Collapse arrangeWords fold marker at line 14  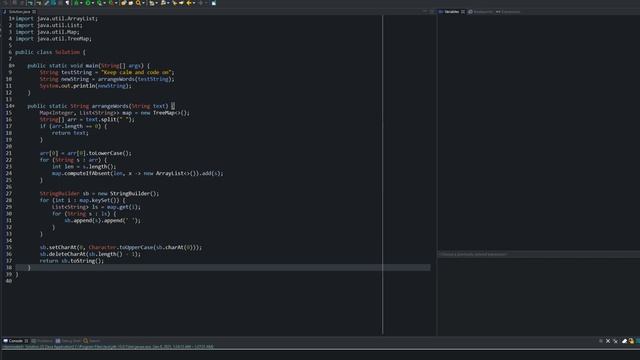point(13,106)
